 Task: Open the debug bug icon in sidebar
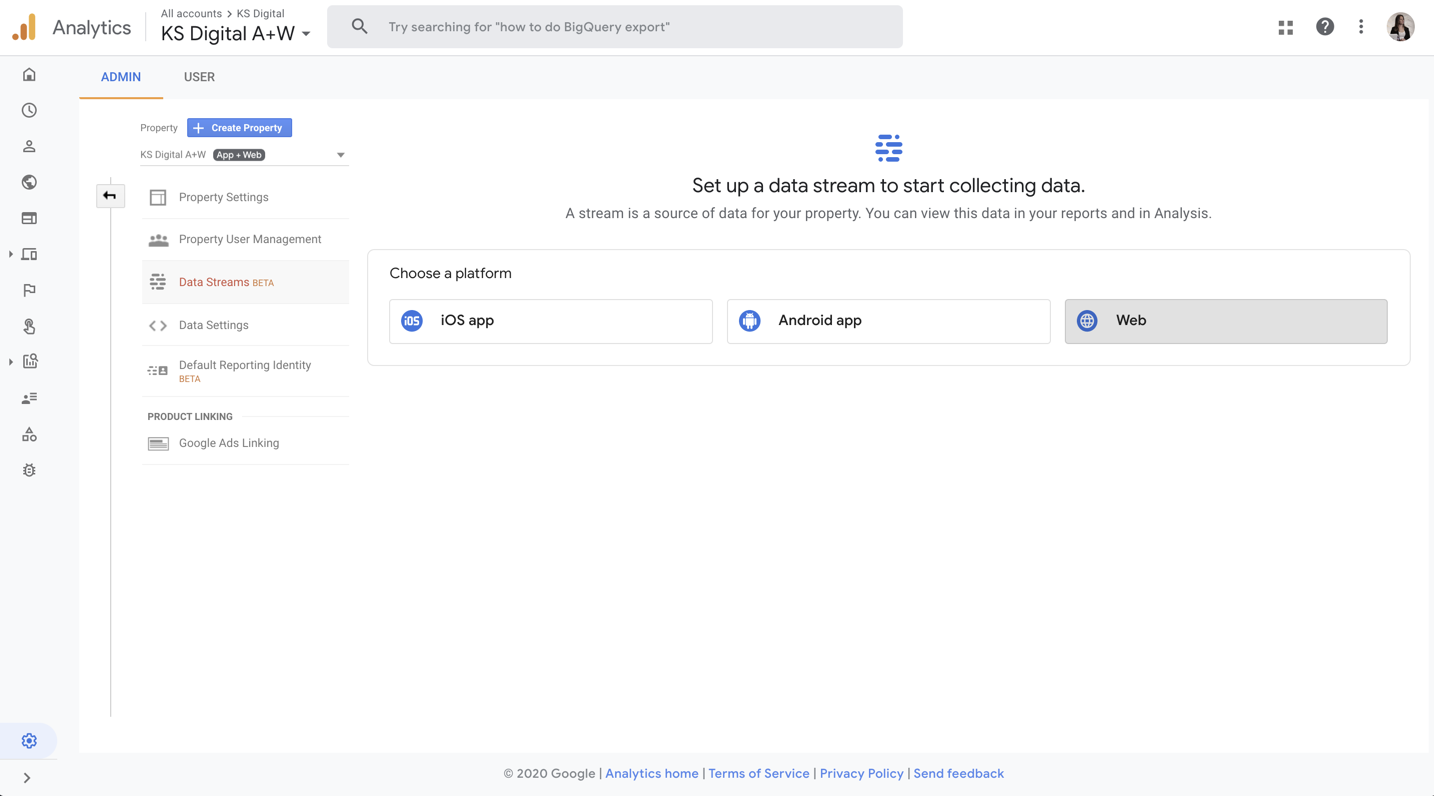click(x=29, y=470)
